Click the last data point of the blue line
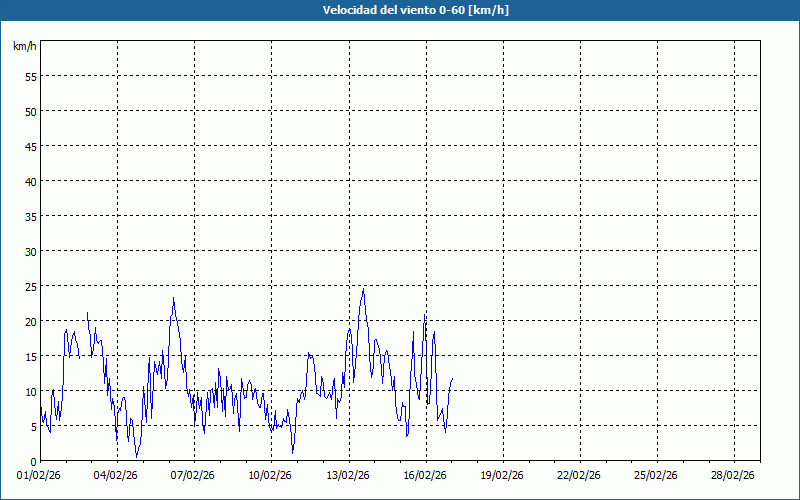 [453, 378]
